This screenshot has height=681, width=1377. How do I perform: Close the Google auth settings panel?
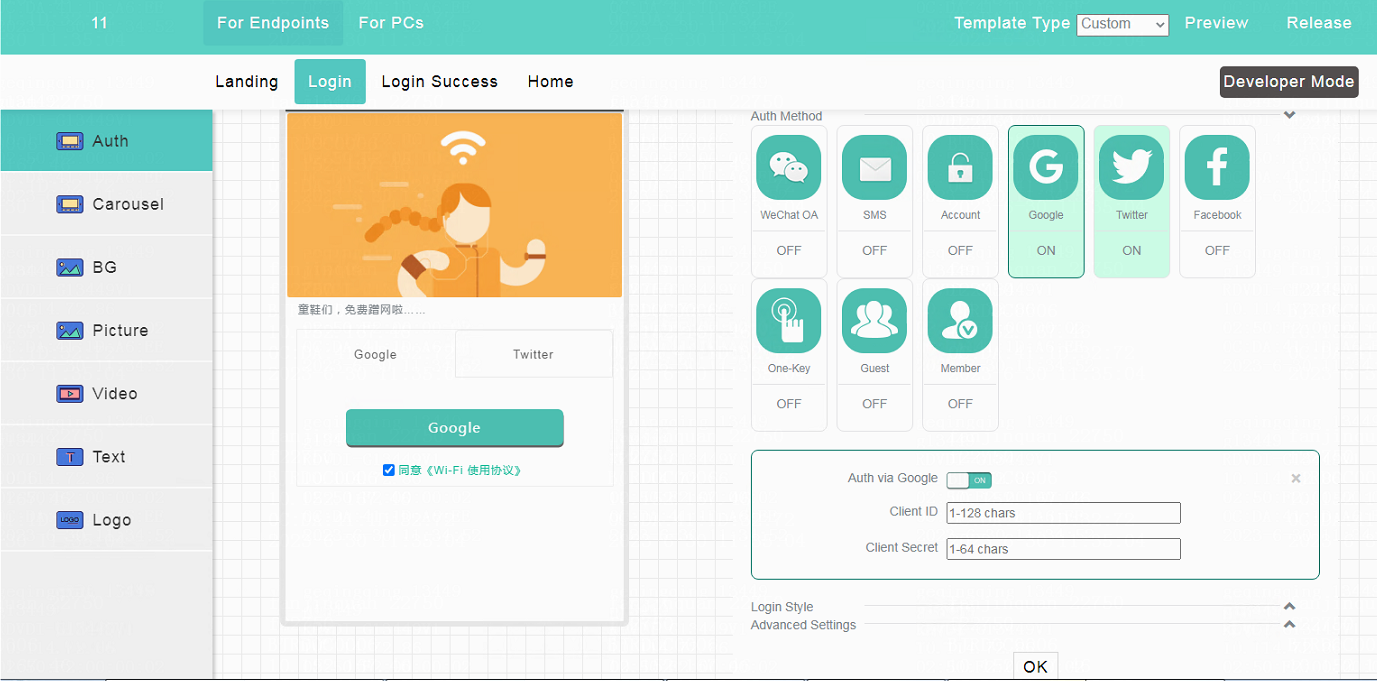coord(1296,479)
